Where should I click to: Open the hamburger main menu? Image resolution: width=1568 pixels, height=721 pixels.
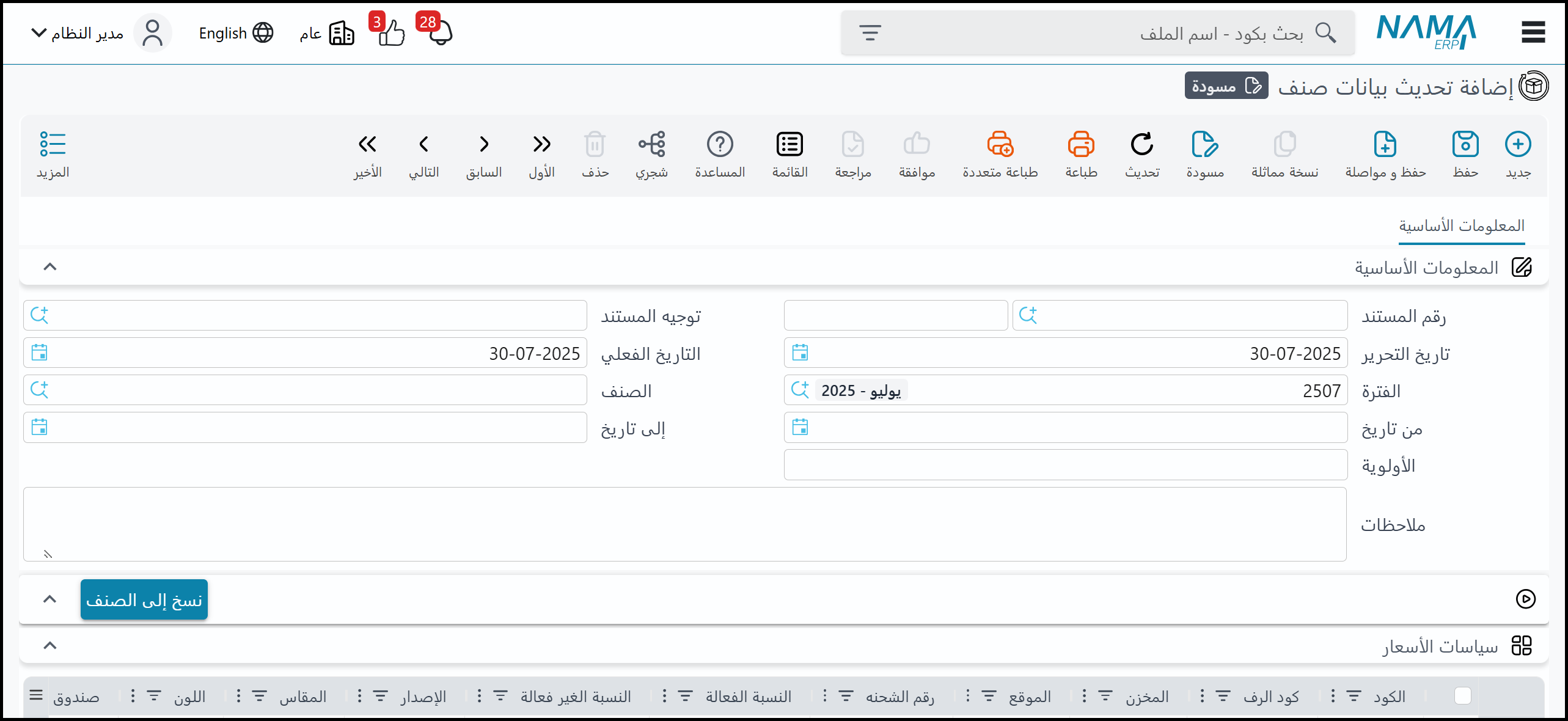coord(1533,32)
